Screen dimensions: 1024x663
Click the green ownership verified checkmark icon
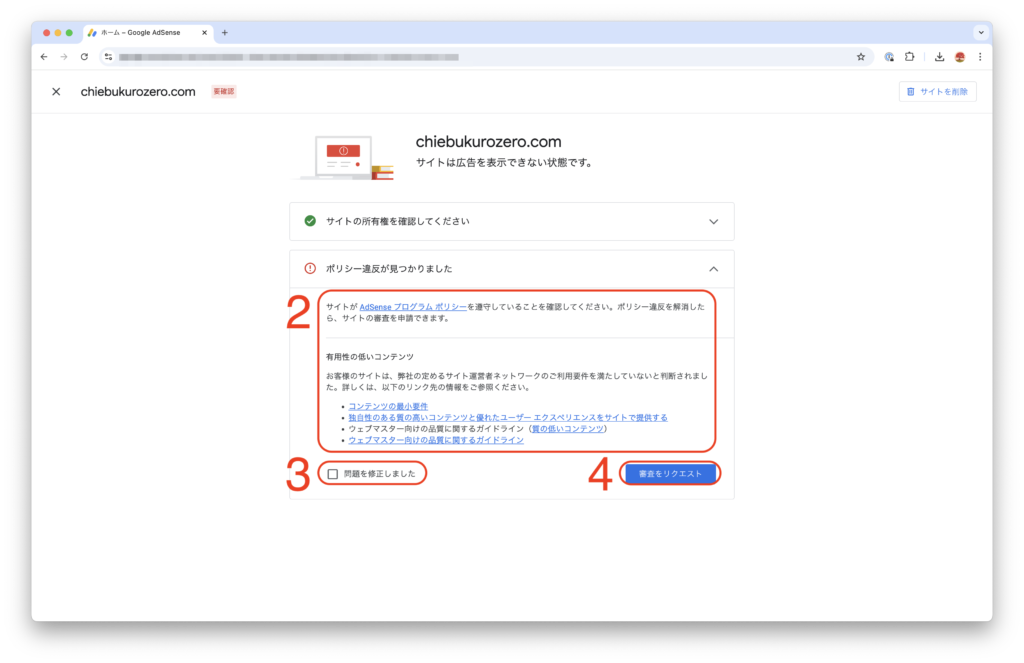[310, 221]
